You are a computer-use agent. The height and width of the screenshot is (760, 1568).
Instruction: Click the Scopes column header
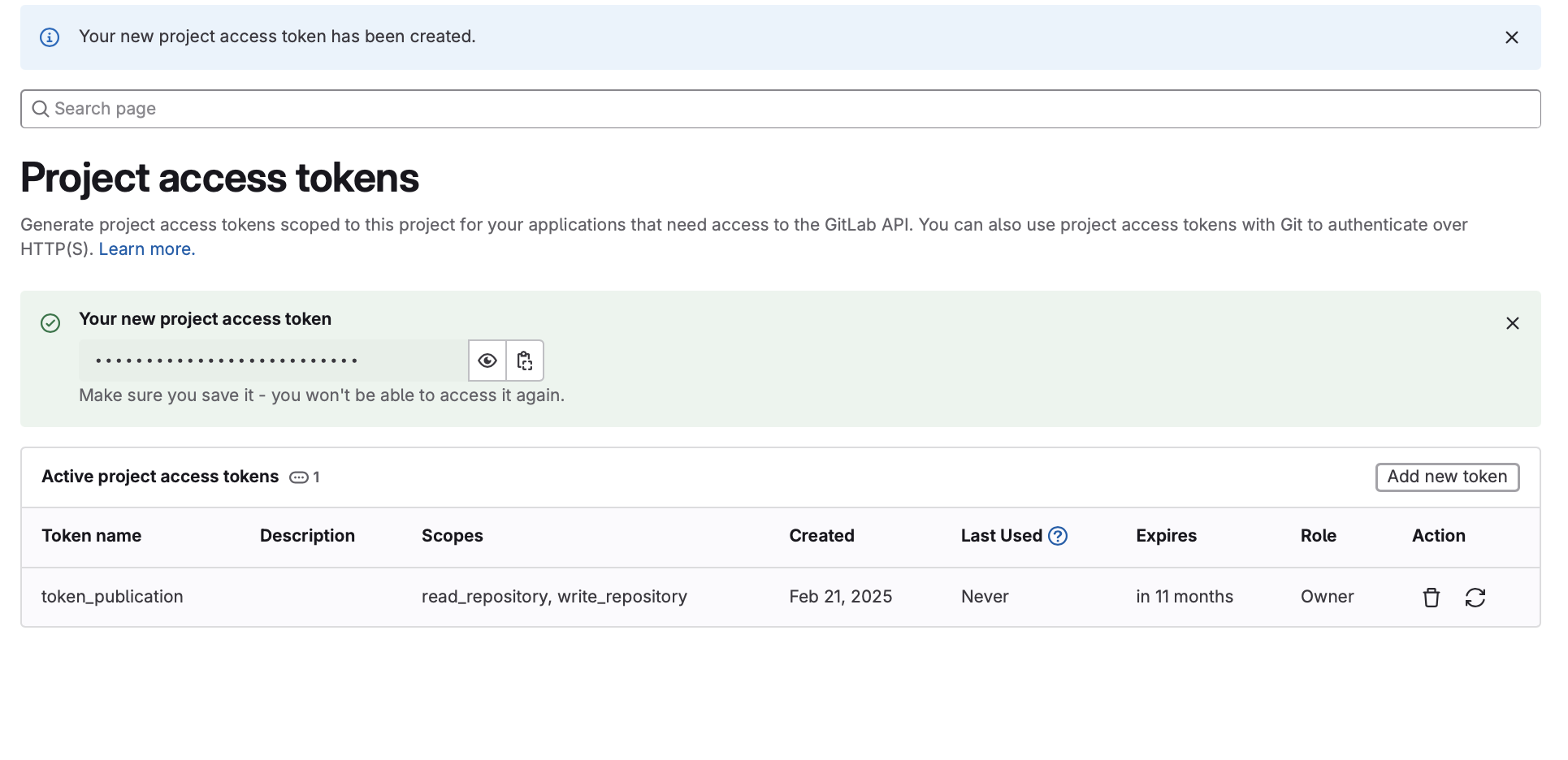[452, 536]
